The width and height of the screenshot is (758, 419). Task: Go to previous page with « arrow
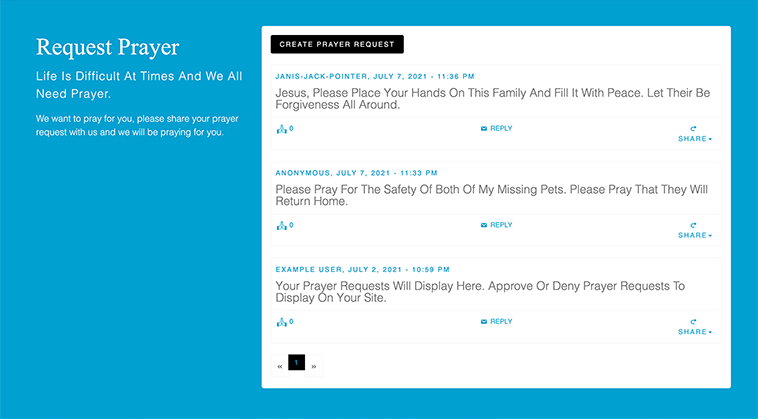click(x=280, y=366)
